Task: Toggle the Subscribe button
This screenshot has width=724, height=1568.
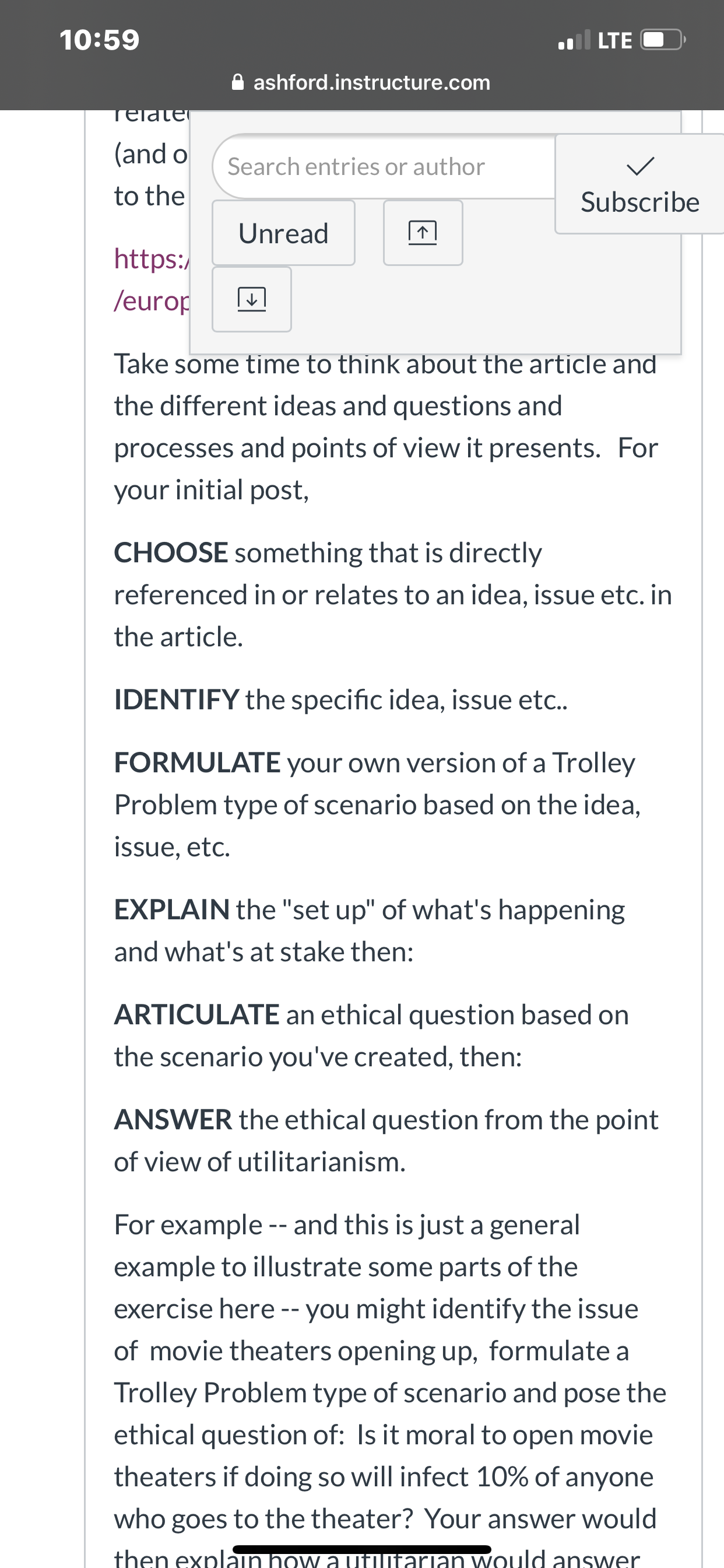Action: (639, 184)
